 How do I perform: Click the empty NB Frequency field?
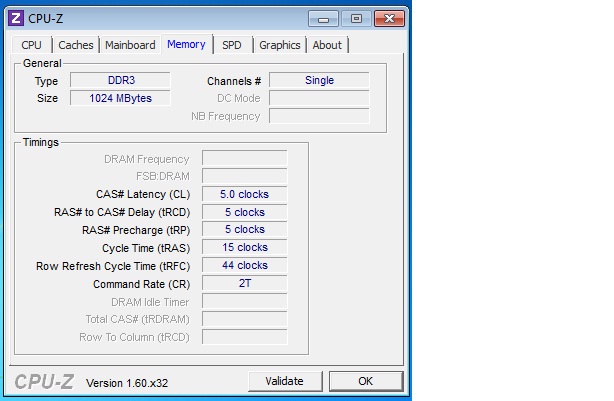coord(319,116)
